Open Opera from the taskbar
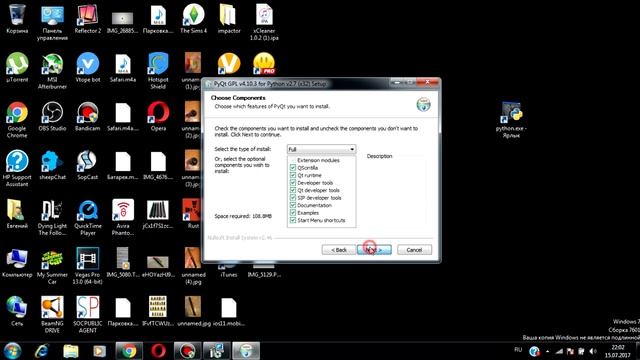 [x=158, y=351]
